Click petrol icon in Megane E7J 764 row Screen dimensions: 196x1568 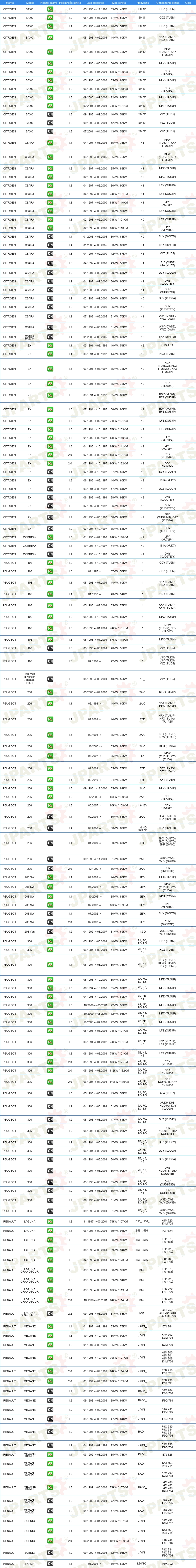[51, 1326]
